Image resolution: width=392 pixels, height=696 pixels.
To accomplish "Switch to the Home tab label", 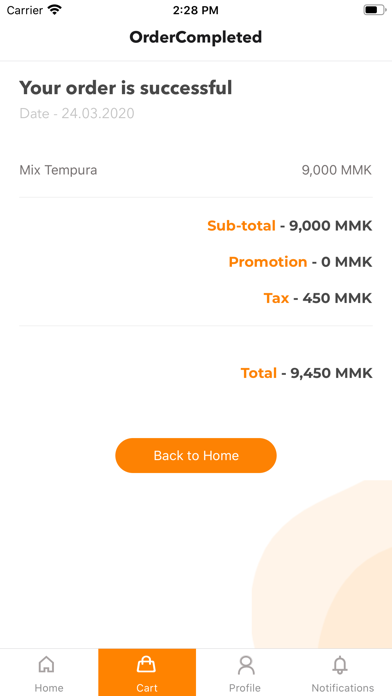I will tap(49, 688).
